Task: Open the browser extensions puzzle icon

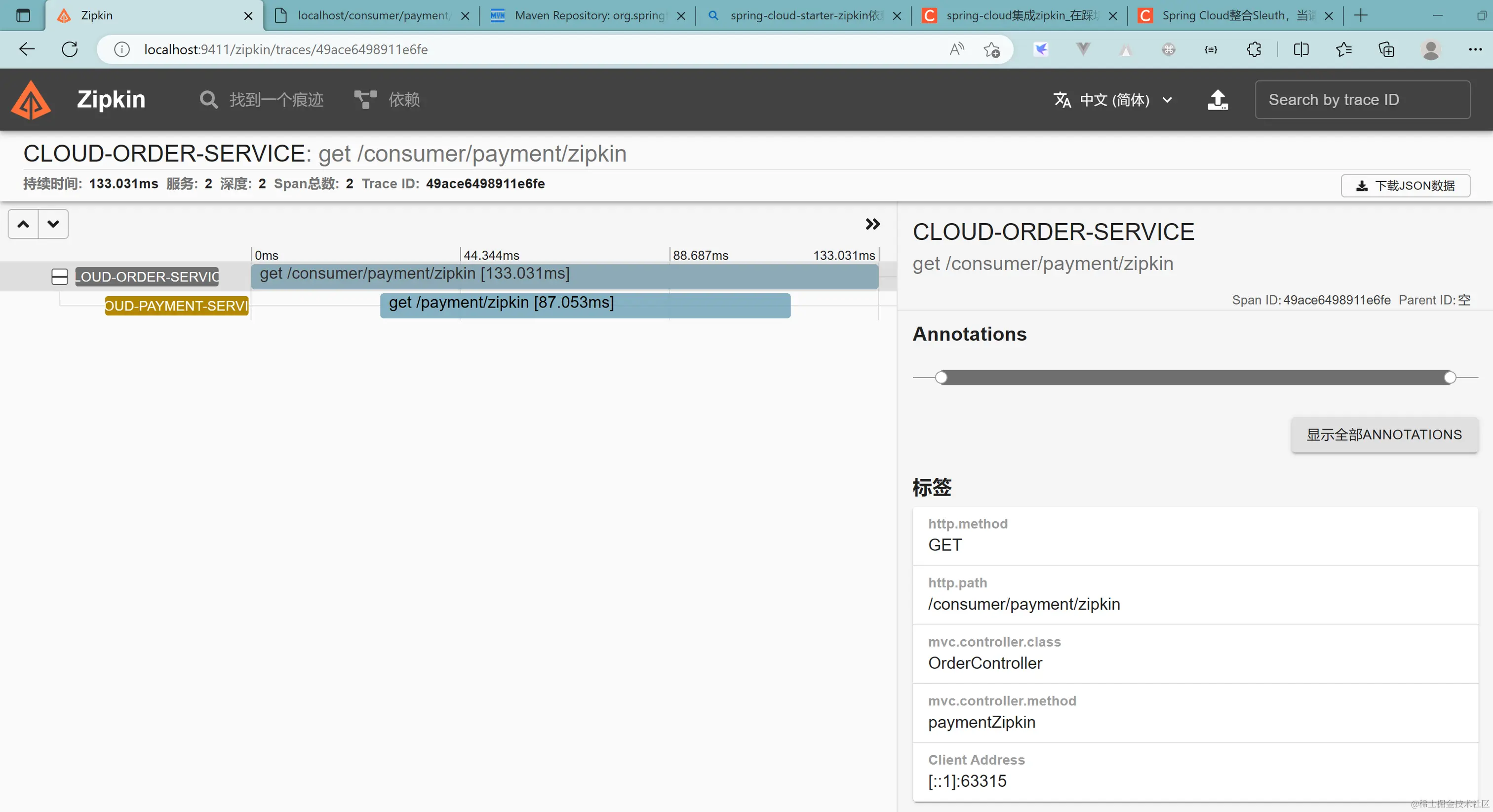Action: click(x=1254, y=49)
